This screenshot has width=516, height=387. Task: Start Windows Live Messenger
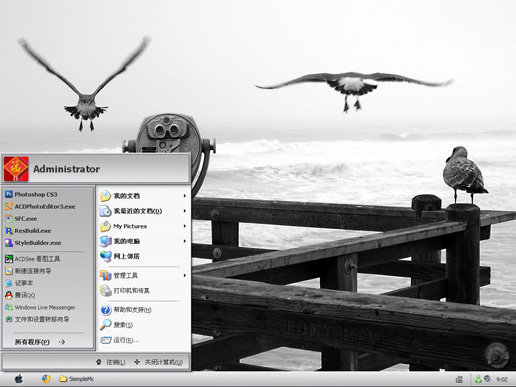[40, 307]
